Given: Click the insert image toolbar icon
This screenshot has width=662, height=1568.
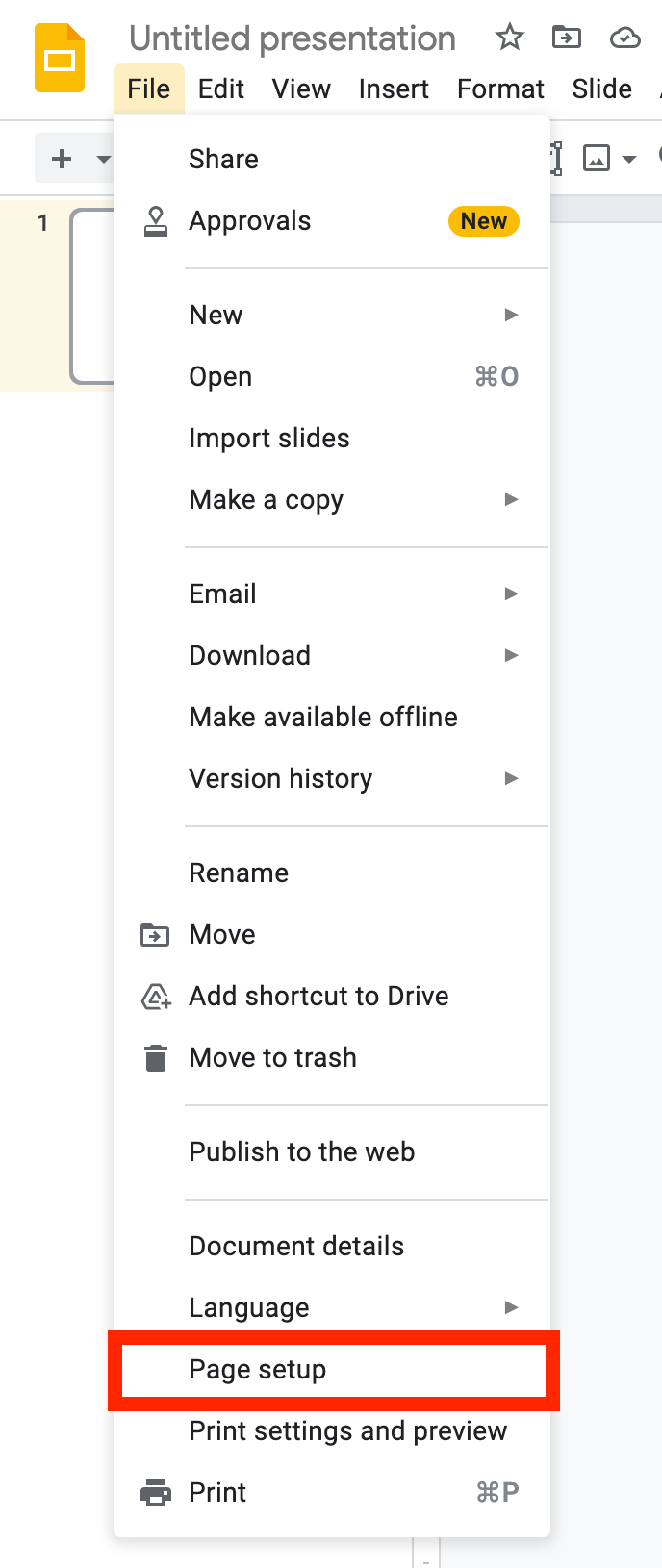Looking at the screenshot, I should tap(597, 159).
